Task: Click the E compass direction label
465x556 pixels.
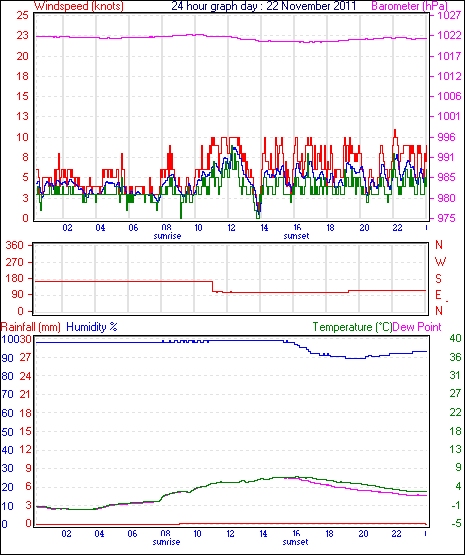Action: click(438, 295)
